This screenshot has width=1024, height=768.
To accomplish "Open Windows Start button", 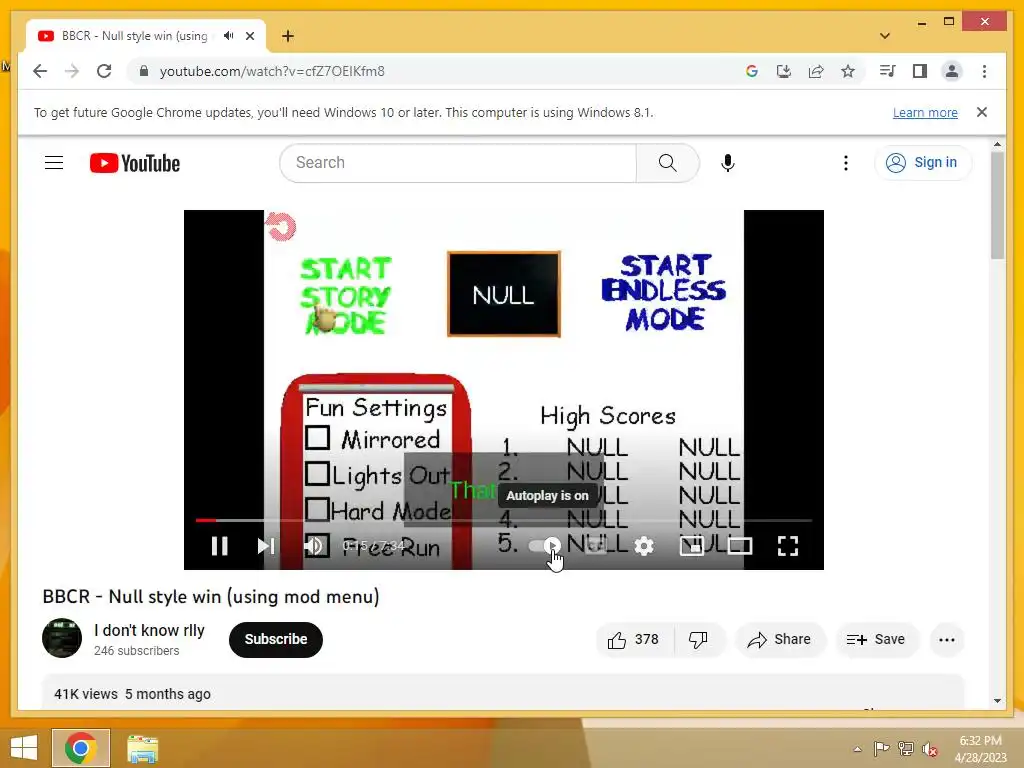I will (24, 748).
